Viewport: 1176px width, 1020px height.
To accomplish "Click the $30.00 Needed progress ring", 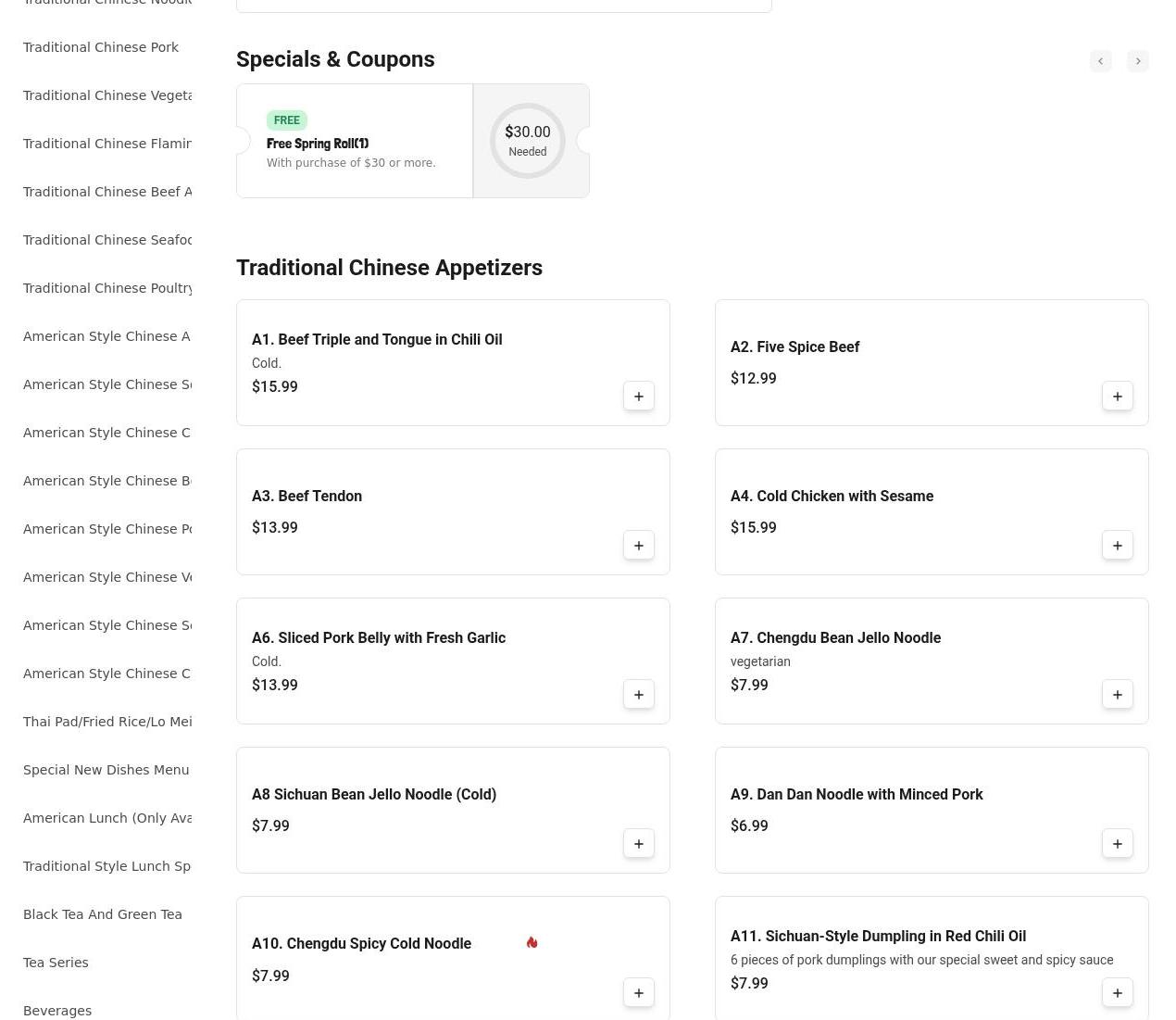I will coord(528,141).
